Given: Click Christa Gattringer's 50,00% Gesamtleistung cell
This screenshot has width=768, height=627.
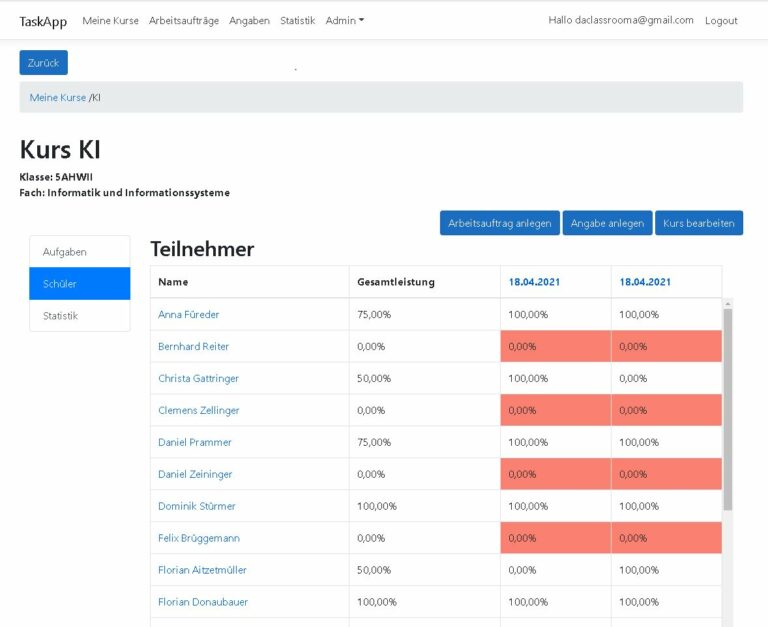Looking at the screenshot, I should click(425, 378).
